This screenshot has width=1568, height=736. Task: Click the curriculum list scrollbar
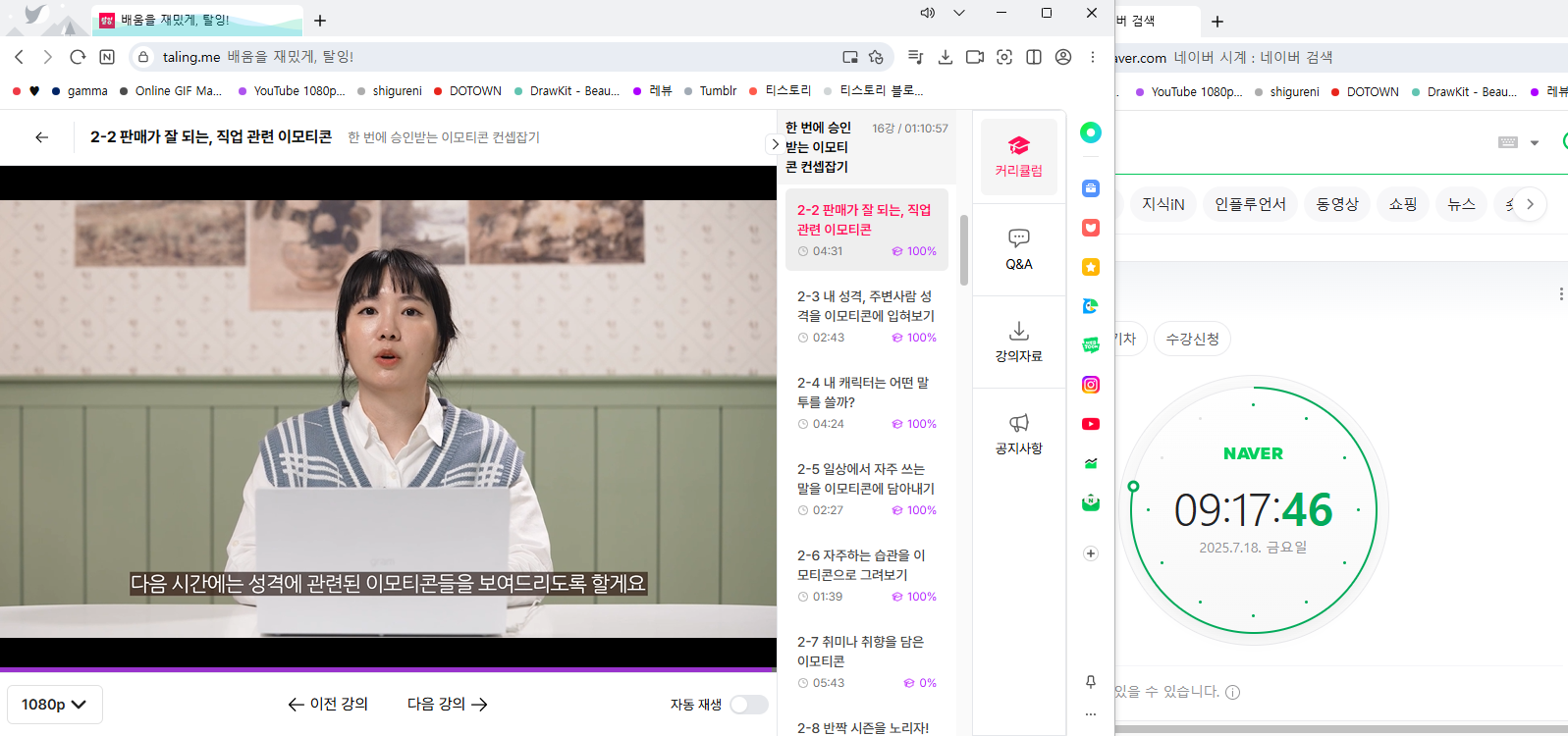(x=964, y=250)
